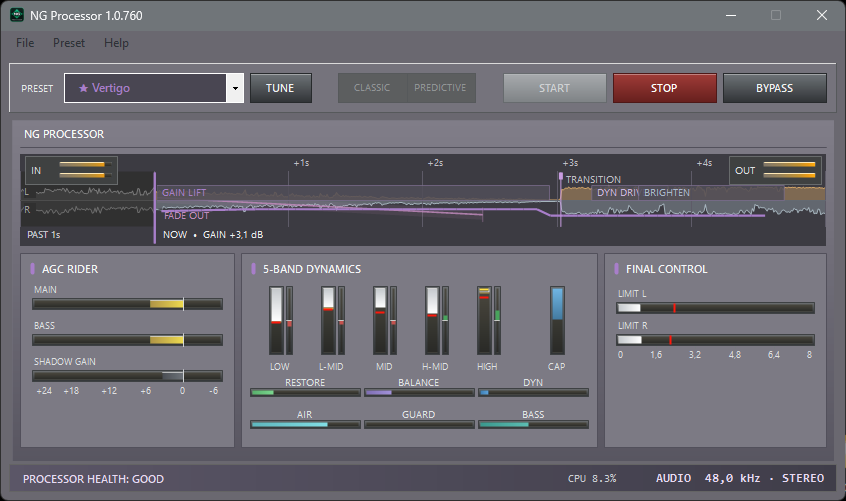Click the blue CAP meter
This screenshot has height=501, width=846.
point(557,320)
